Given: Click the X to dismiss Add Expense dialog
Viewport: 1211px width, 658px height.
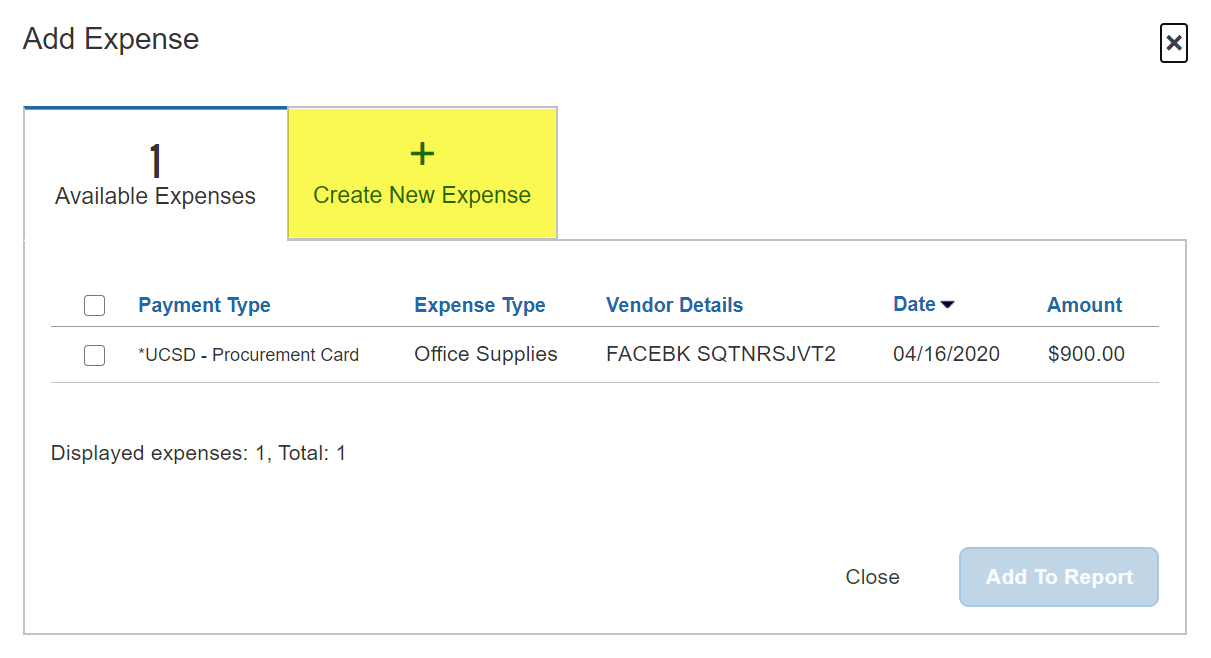Looking at the screenshot, I should click(x=1173, y=43).
